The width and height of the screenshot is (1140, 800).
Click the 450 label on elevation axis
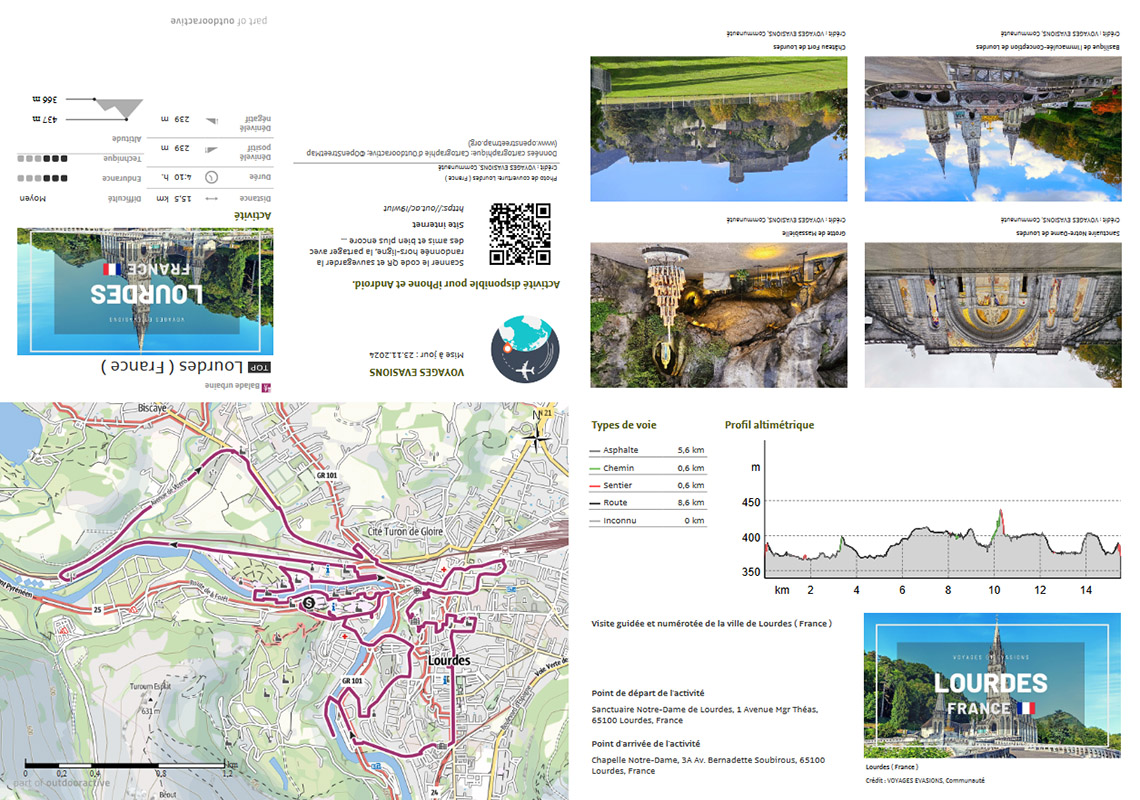(751, 502)
